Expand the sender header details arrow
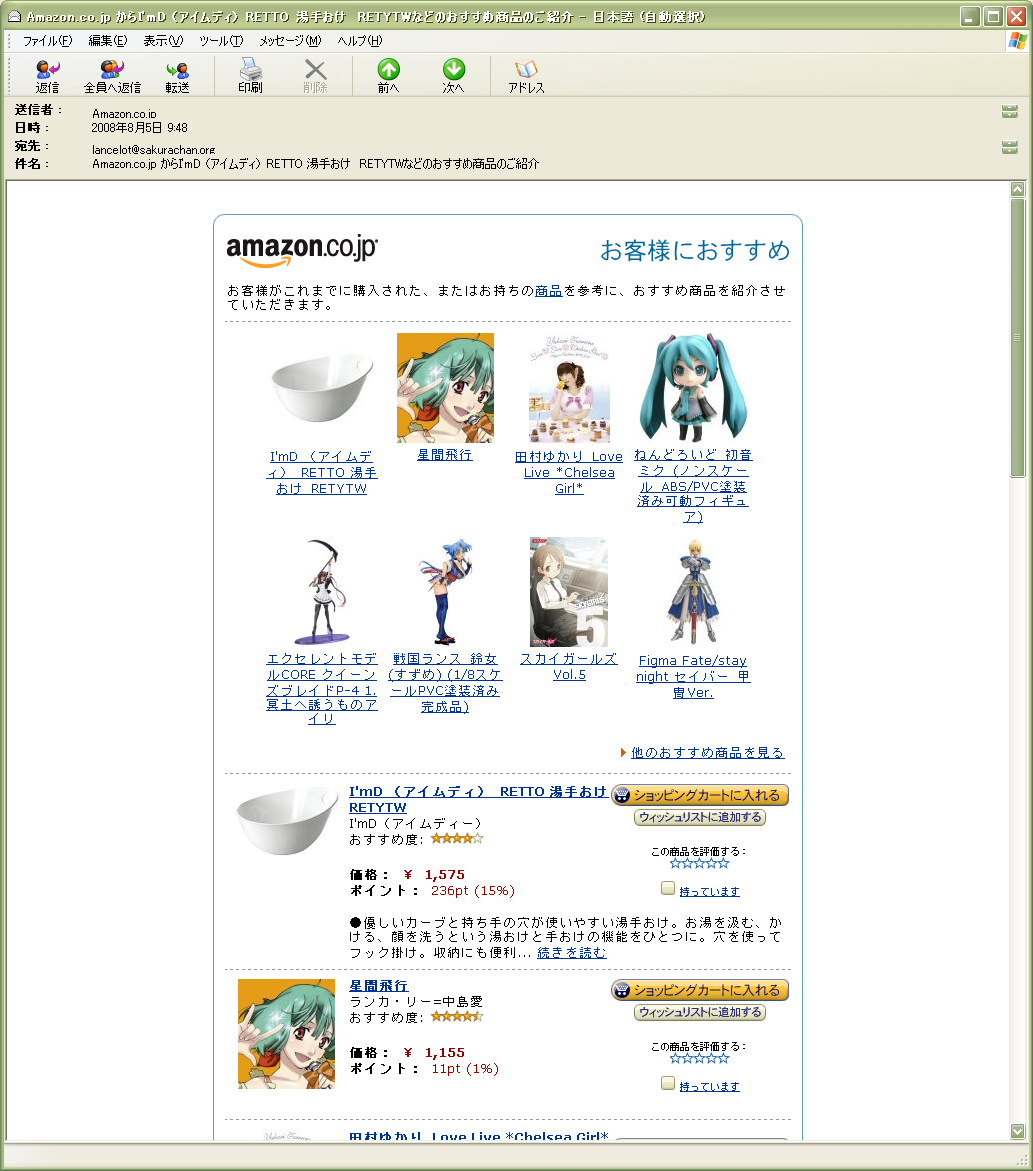This screenshot has width=1033, height=1171. point(1009,111)
